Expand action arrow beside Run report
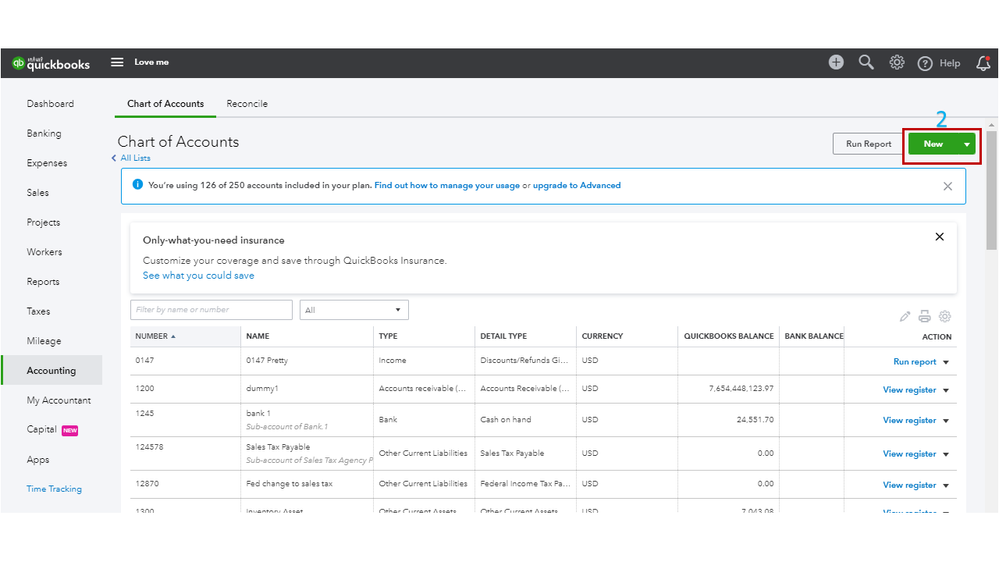The width and height of the screenshot is (999, 562). pyautogui.click(x=946, y=362)
